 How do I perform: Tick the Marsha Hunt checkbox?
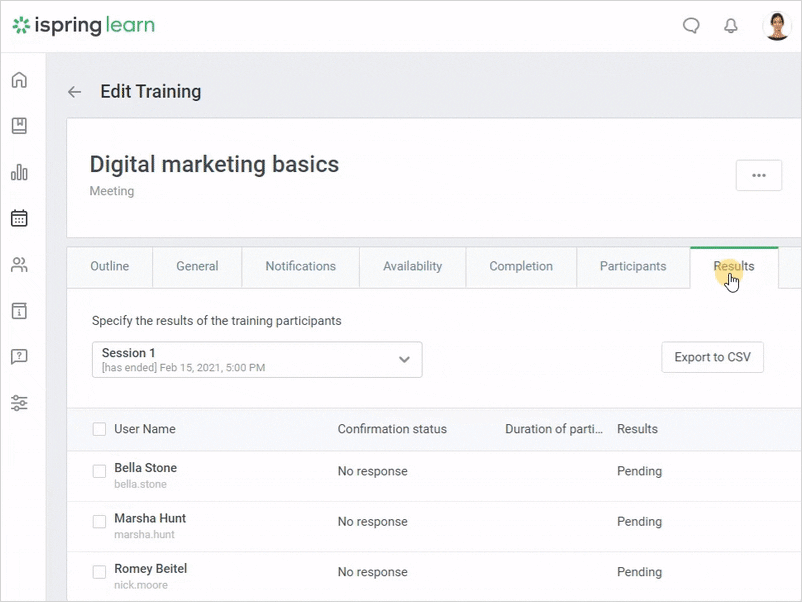pos(99,521)
